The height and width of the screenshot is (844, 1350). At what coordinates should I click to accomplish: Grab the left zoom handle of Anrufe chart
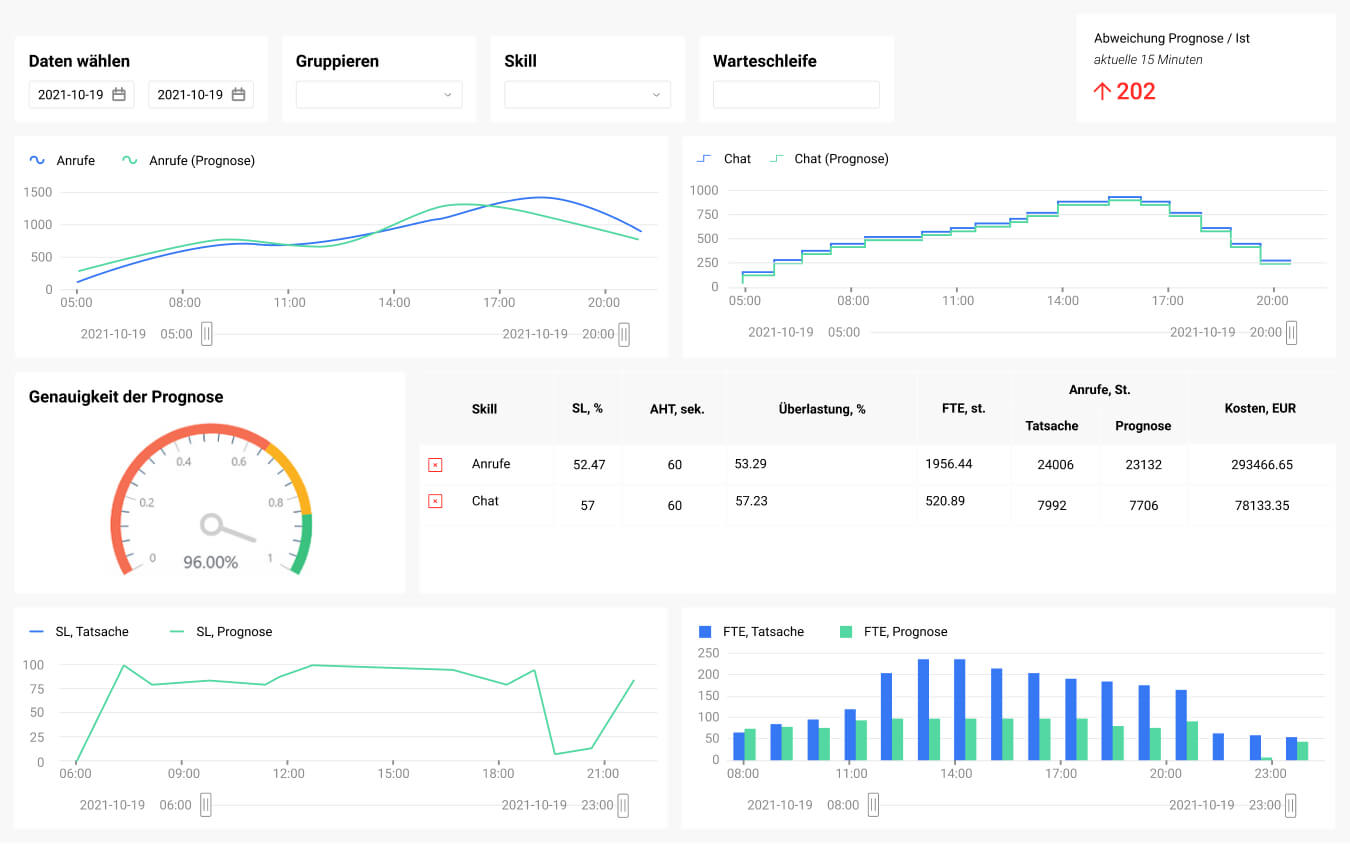(x=206, y=334)
